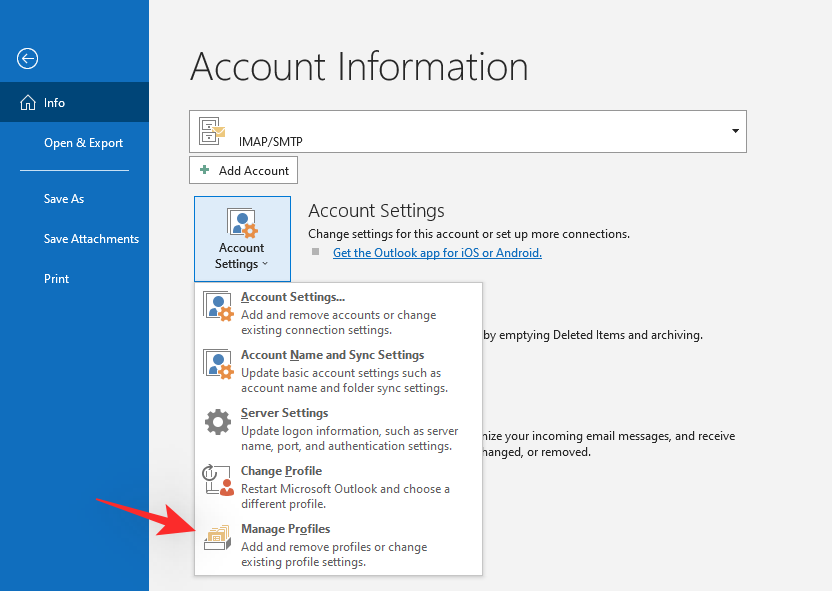Select Print from the left sidebar

tap(56, 279)
